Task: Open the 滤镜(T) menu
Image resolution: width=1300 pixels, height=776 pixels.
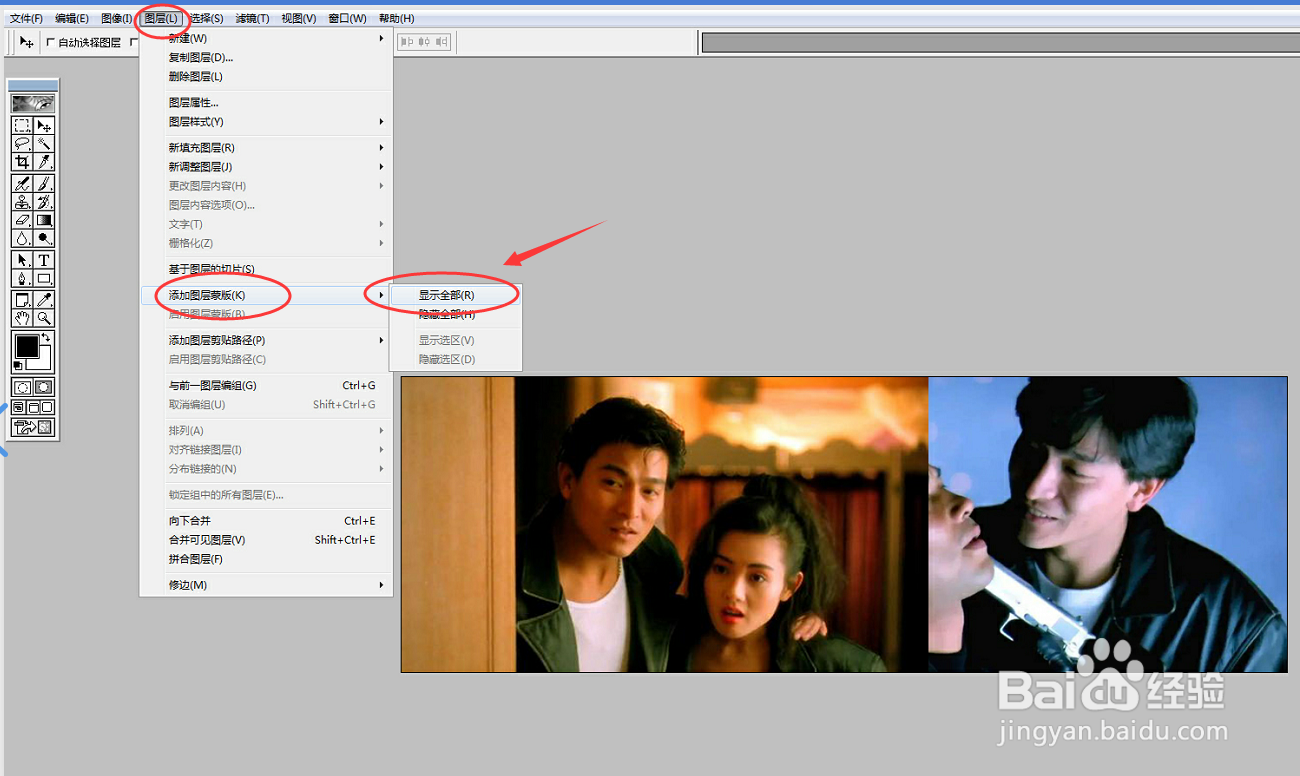Action: click(x=253, y=19)
